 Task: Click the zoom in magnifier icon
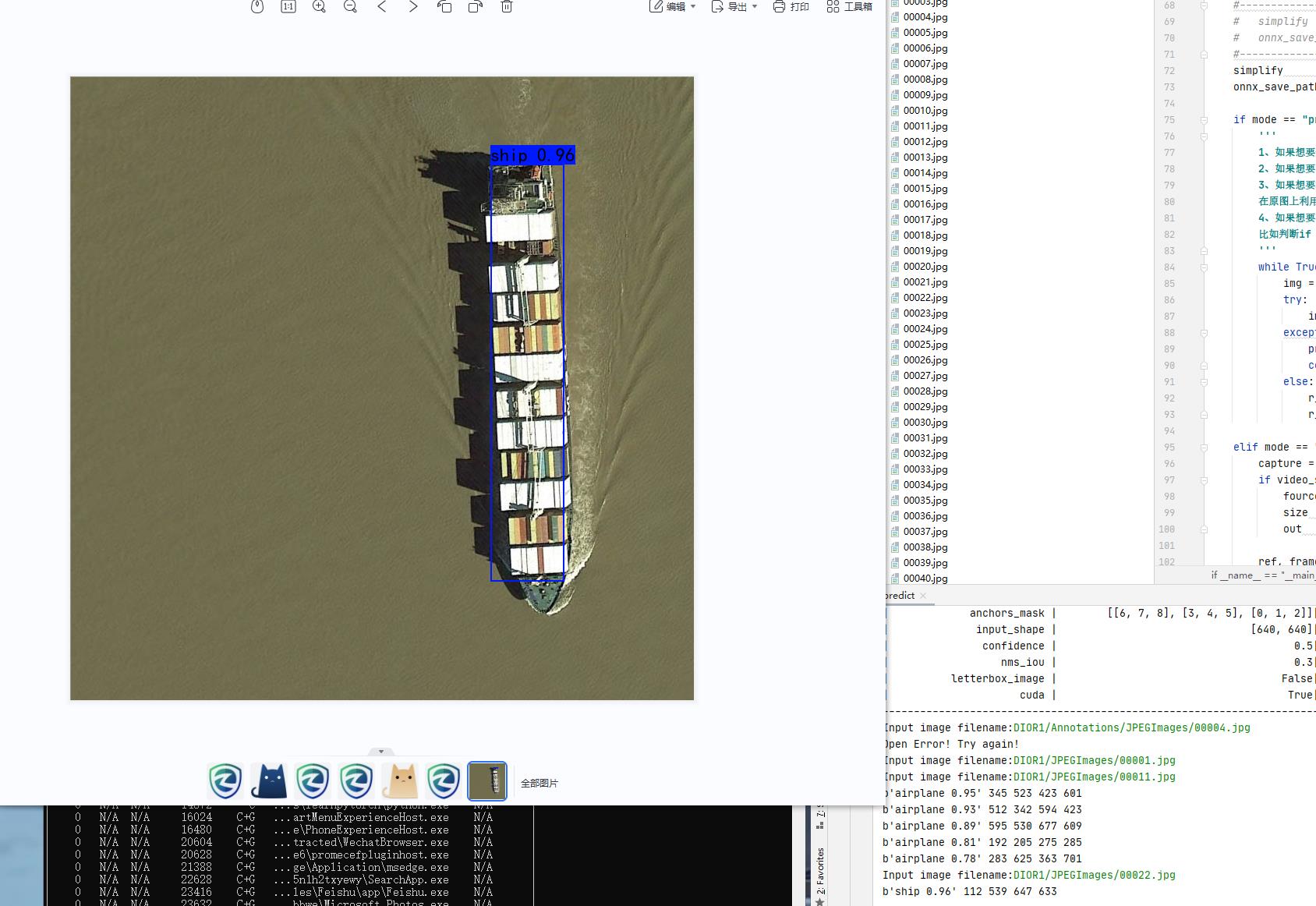click(319, 6)
